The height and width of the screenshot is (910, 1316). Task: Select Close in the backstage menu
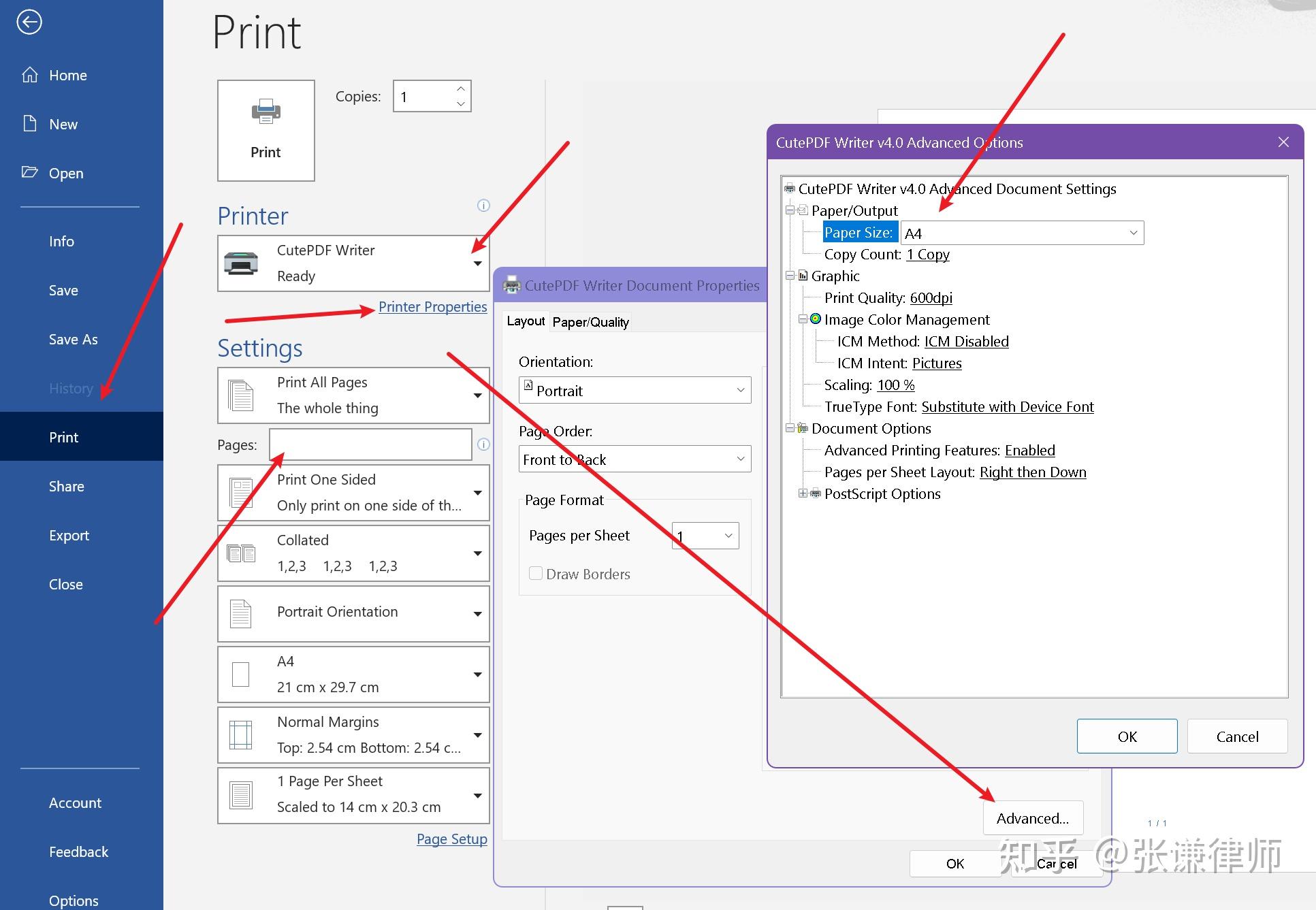pos(82,584)
